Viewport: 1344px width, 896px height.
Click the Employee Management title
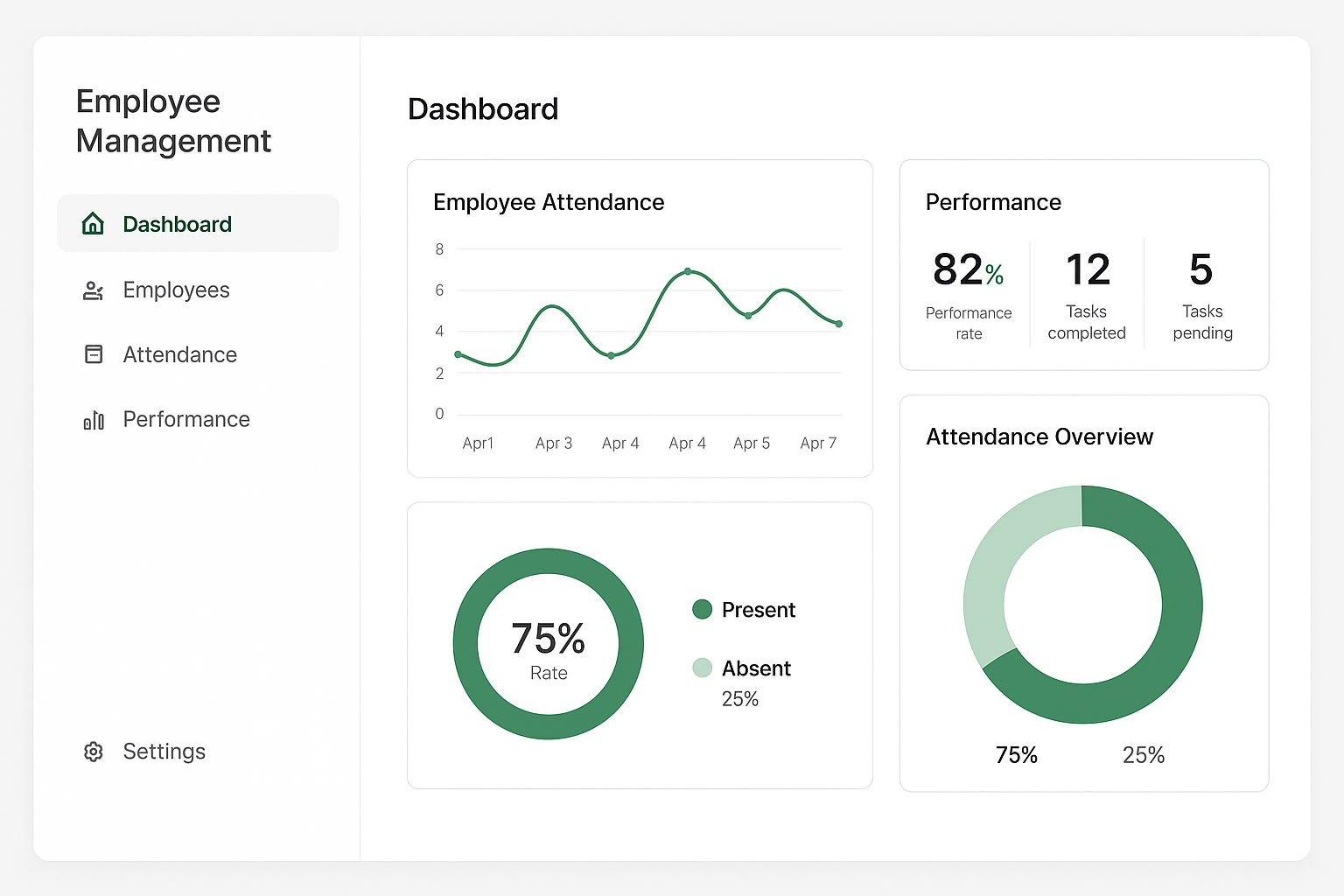[173, 122]
